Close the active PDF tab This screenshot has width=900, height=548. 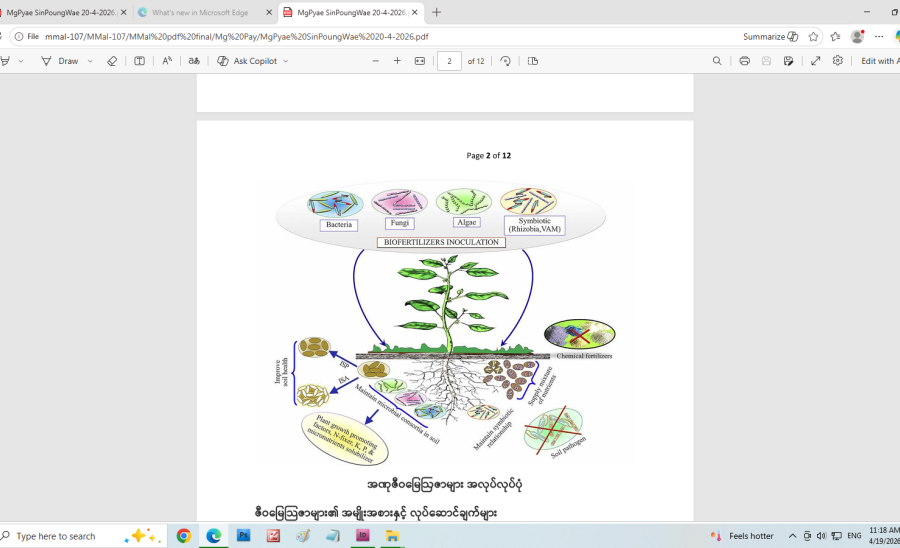(x=415, y=12)
